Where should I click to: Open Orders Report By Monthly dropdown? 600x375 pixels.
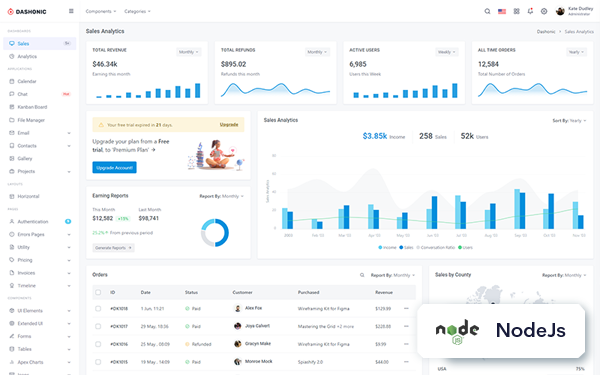tap(393, 275)
